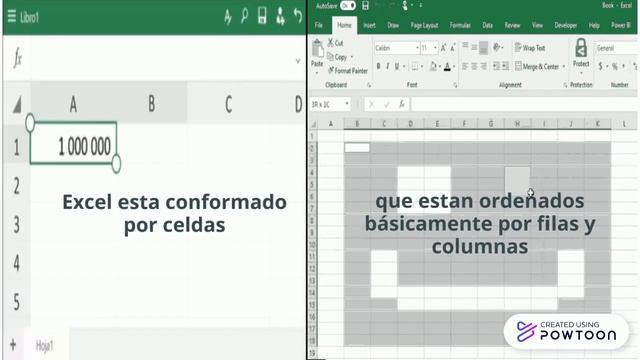The width and height of the screenshot is (640, 360).
Task: Tap the share person icon in mobile Excel
Action: pyautogui.click(x=280, y=16)
